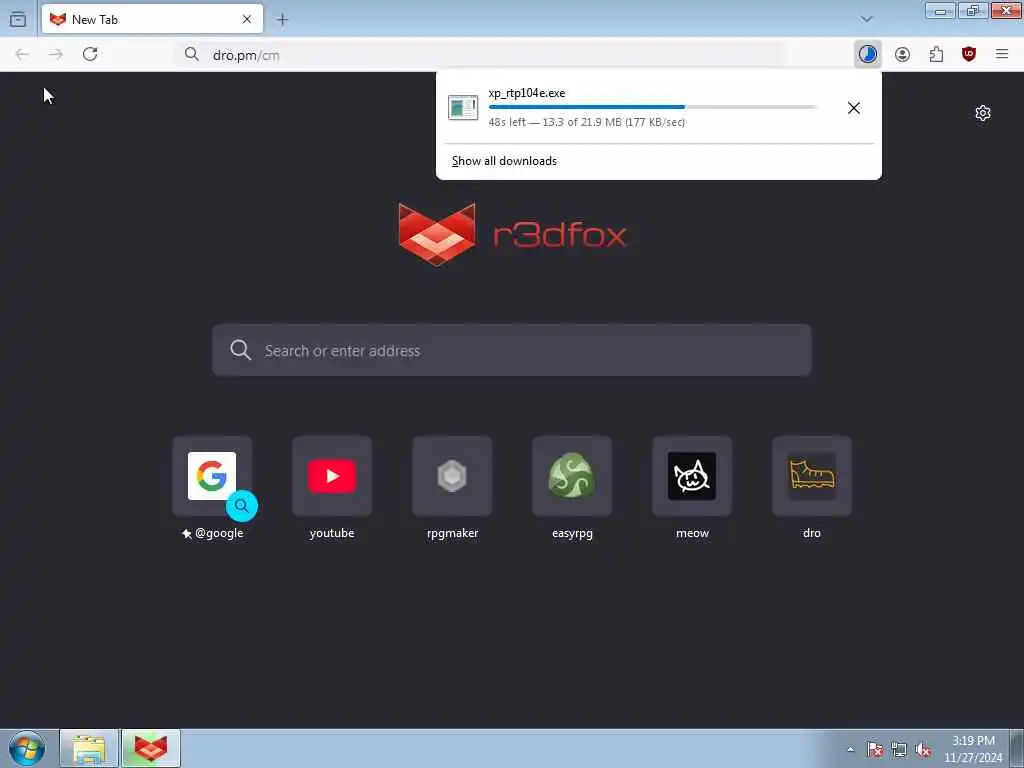Click the xp_rtp104e.exe file type icon

point(463,108)
